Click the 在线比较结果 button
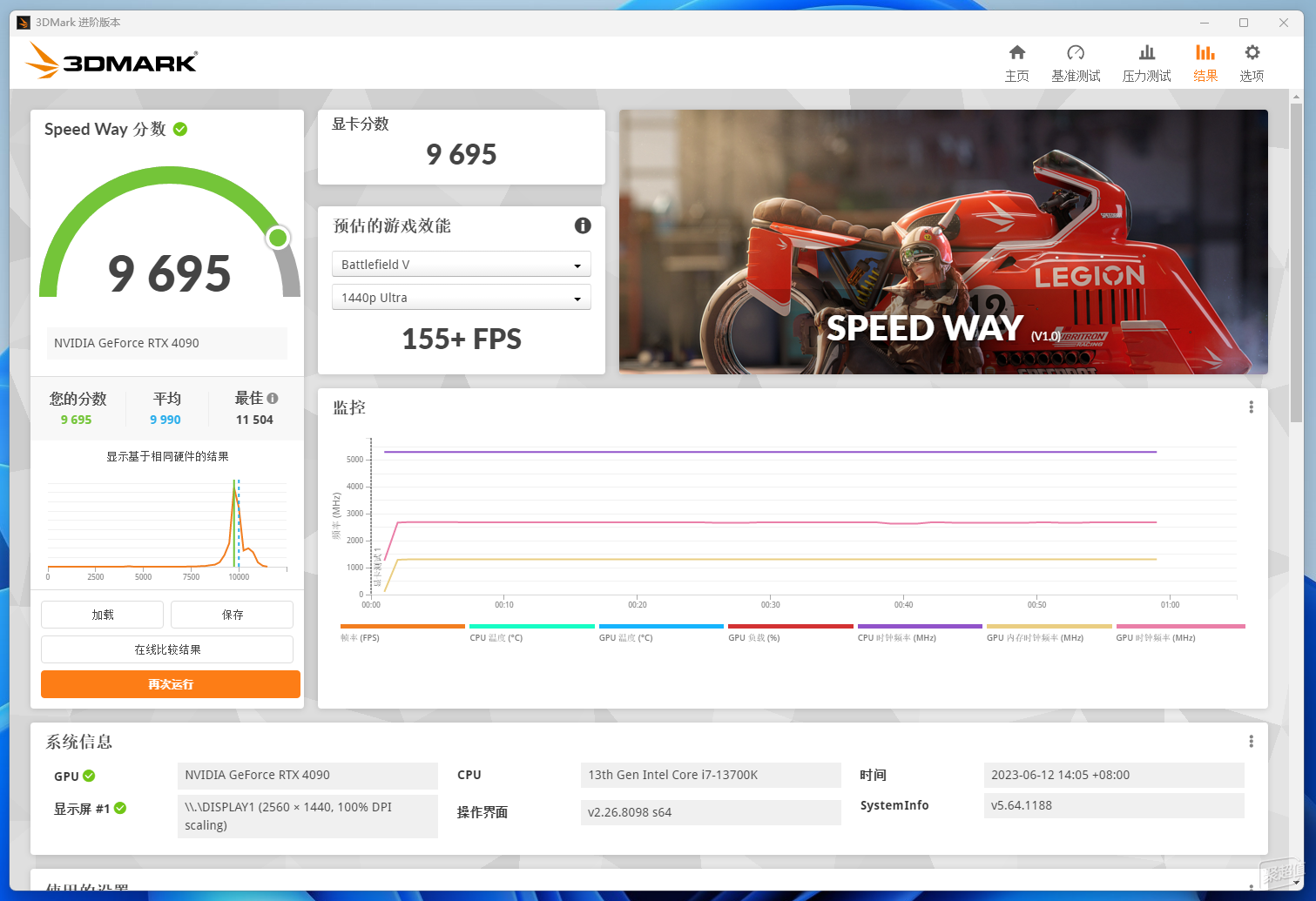1316x901 pixels. pos(167,649)
